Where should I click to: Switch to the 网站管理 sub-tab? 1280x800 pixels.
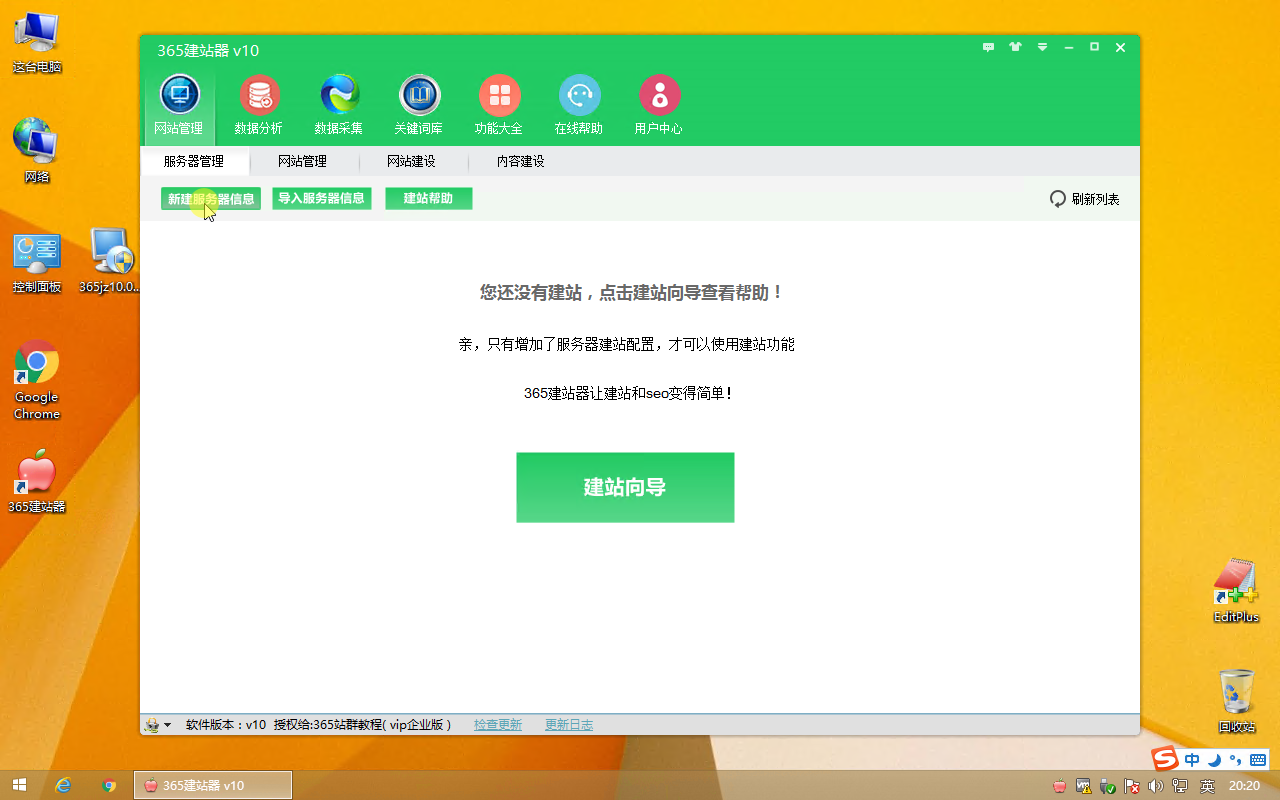coord(303,161)
